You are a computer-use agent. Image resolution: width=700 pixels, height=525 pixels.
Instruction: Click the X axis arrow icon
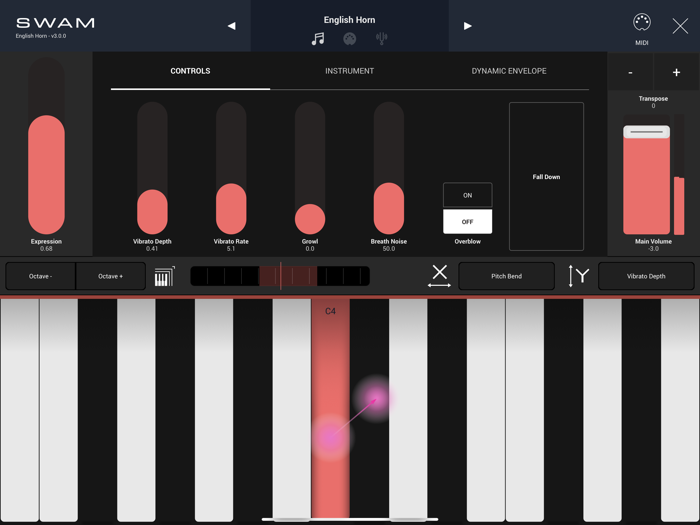point(439,275)
